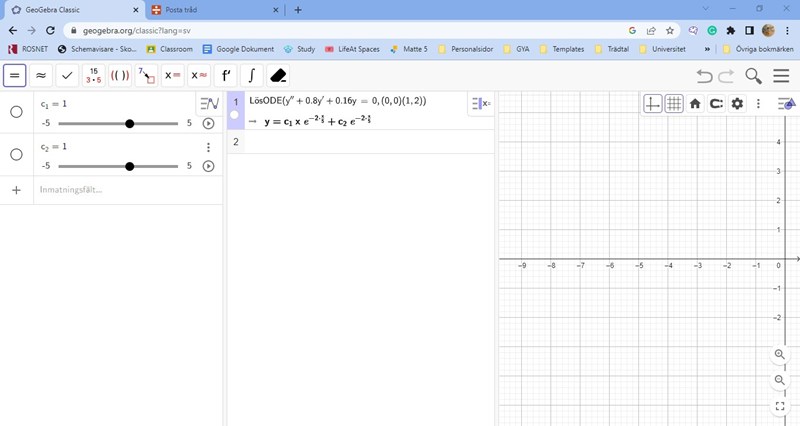Open the GeoGebra hamburger main menu
Screen dimensions: 800x426
(x=781, y=76)
